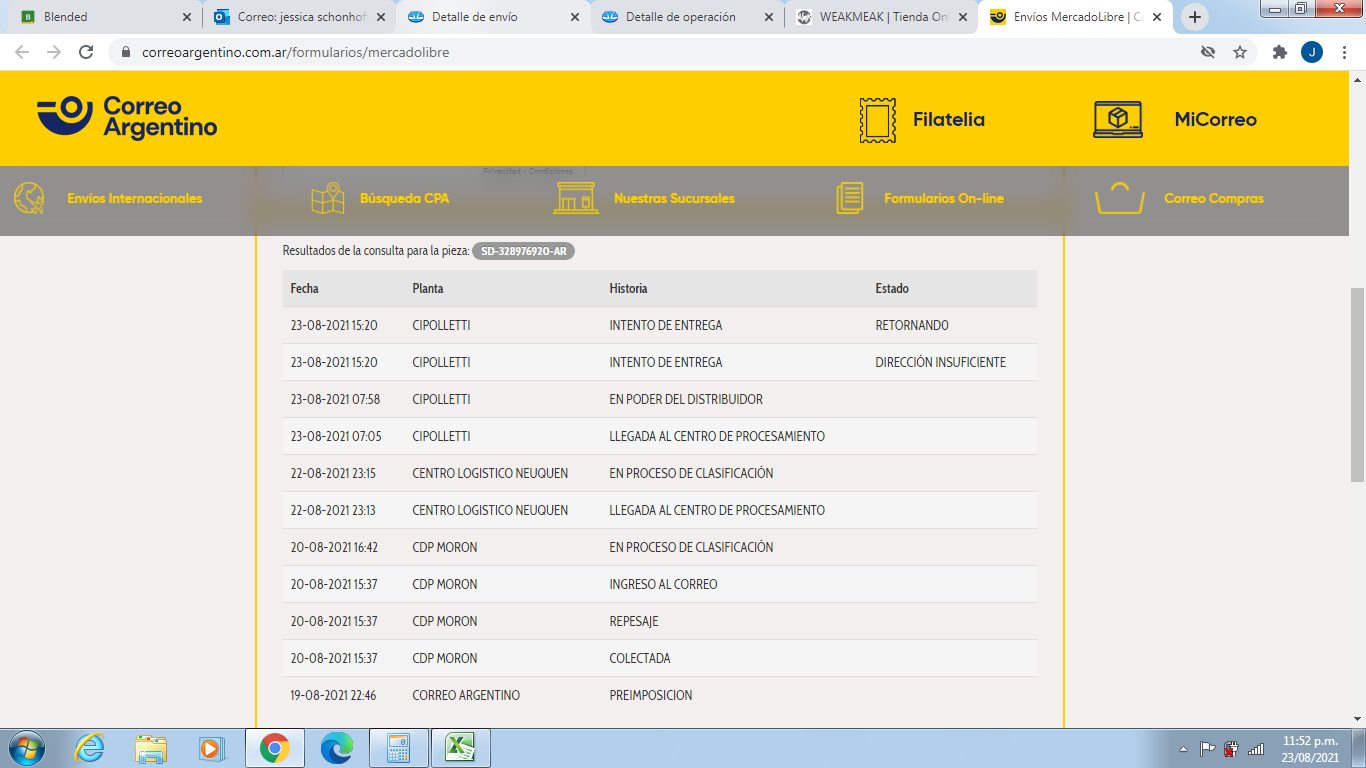Reload the page
Screen dimensions: 1366x768
click(86, 52)
